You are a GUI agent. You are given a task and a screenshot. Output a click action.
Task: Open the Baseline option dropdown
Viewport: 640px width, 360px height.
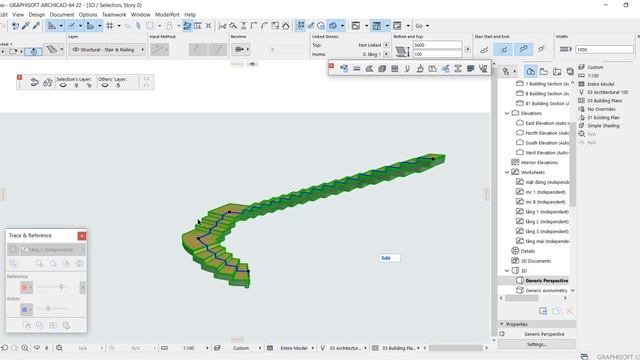[x=240, y=49]
